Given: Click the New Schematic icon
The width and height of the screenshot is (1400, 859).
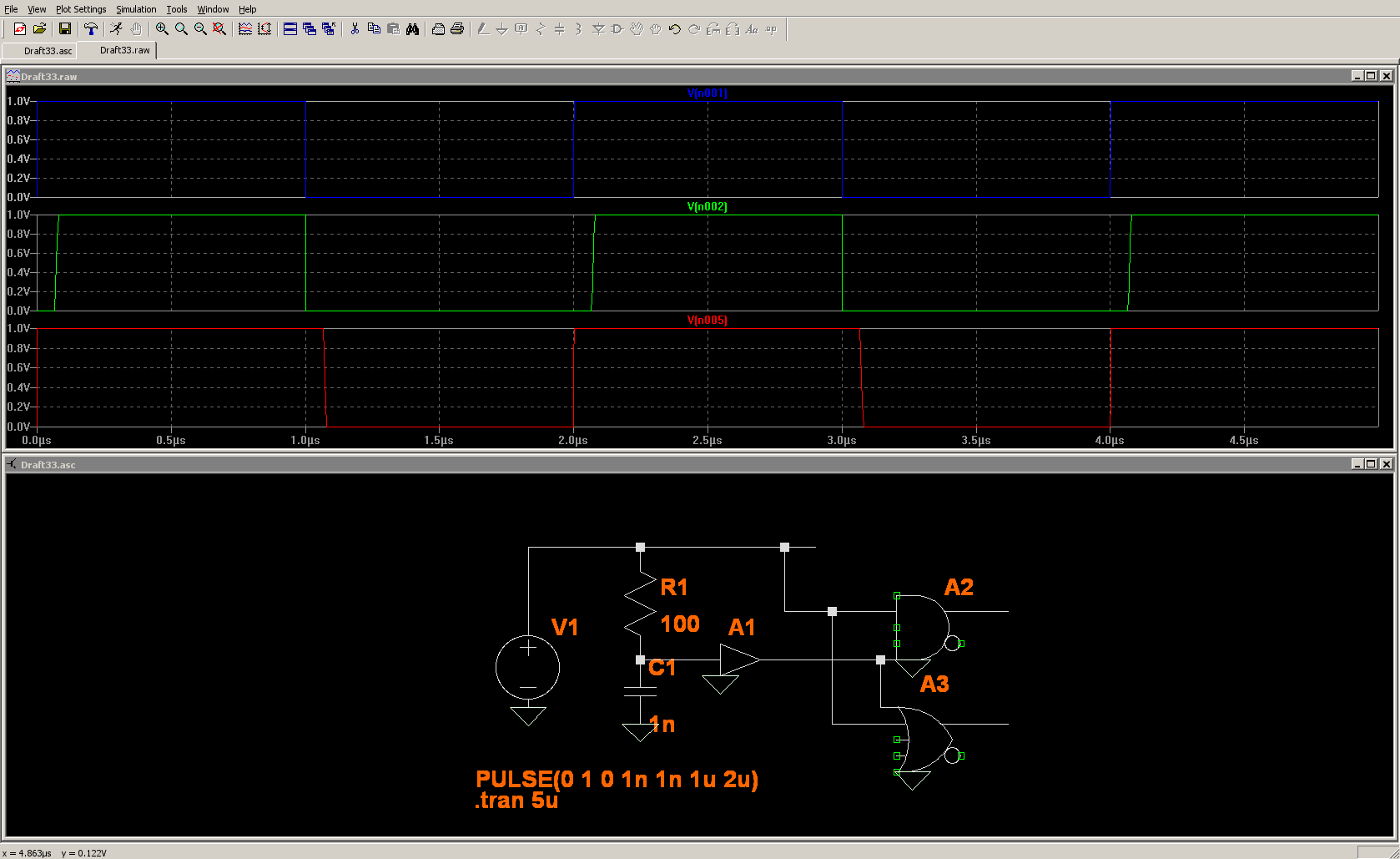Looking at the screenshot, I should tap(20, 29).
